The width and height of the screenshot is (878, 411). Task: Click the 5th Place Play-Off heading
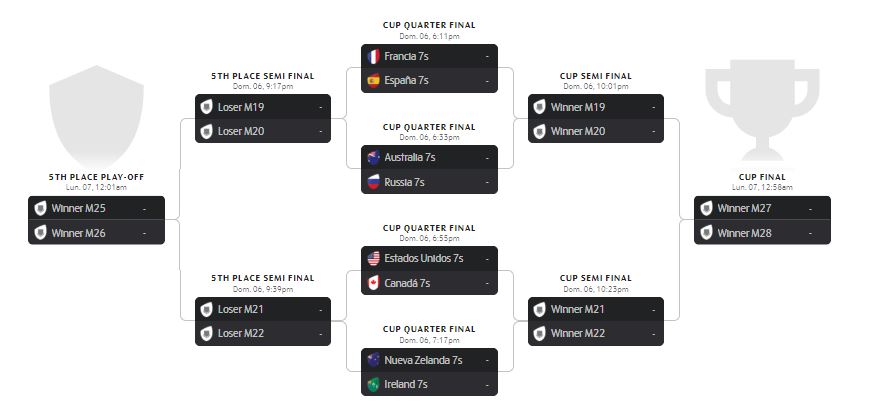coord(96,177)
